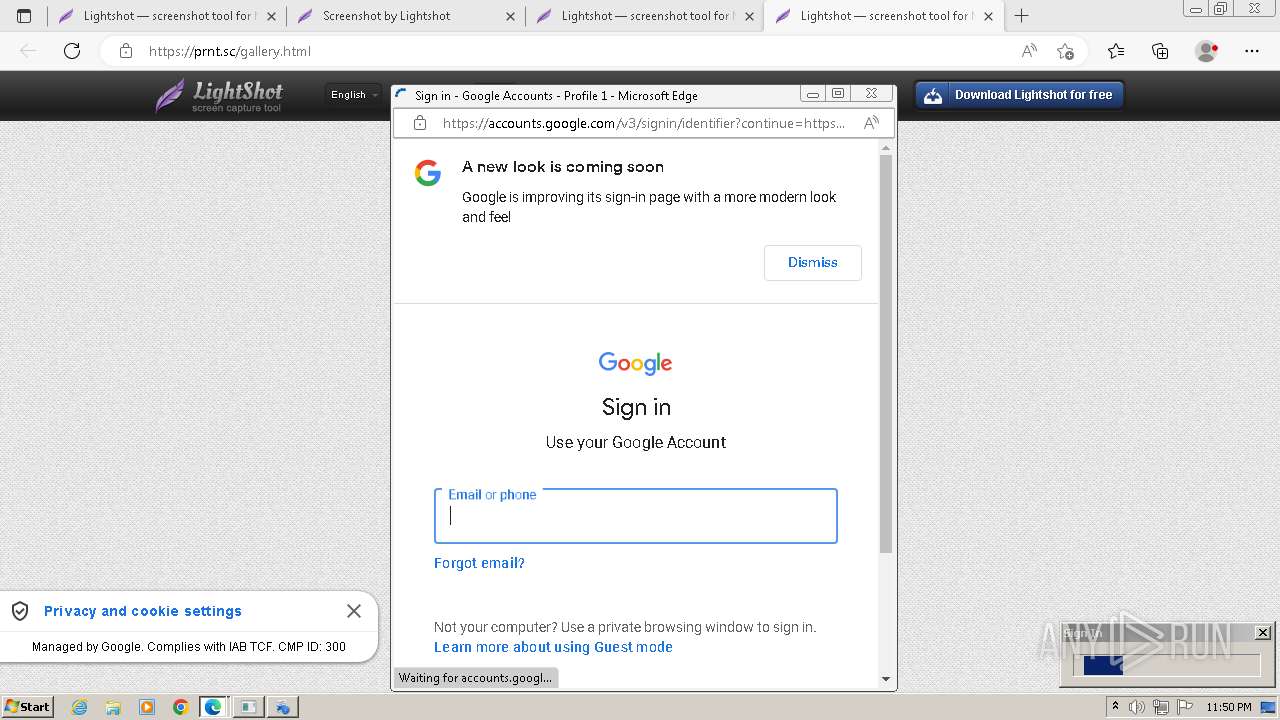
Task: Open the Edge profile avatar
Action: pos(1207,51)
